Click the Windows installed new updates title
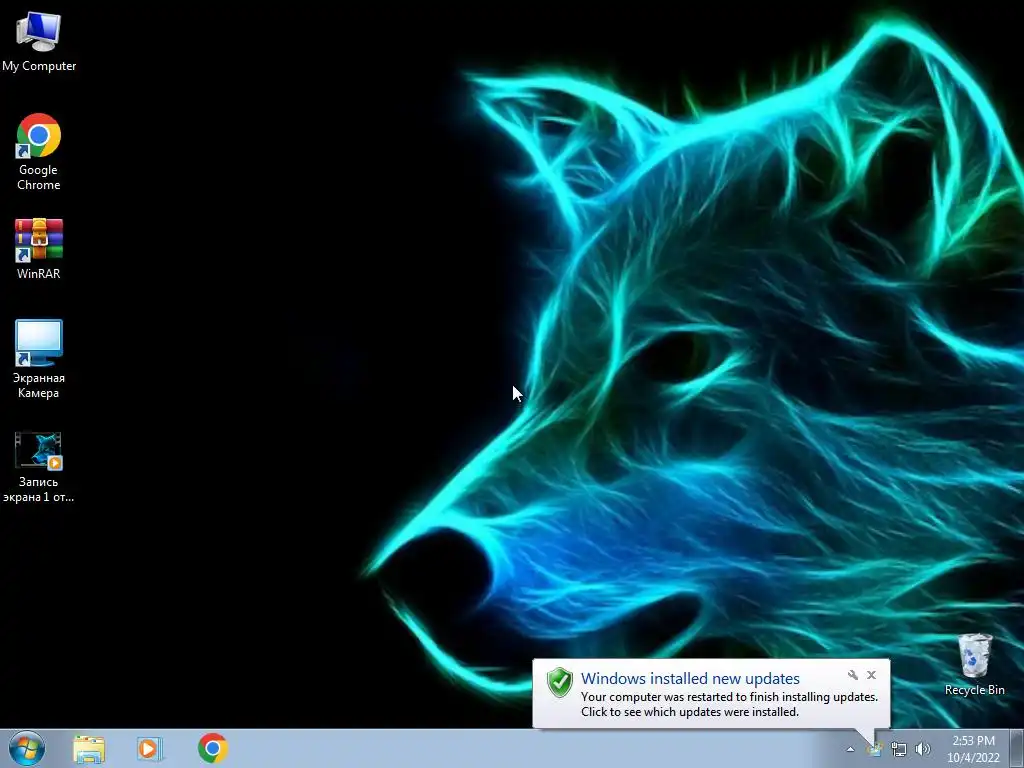This screenshot has width=1024, height=768. pos(690,679)
